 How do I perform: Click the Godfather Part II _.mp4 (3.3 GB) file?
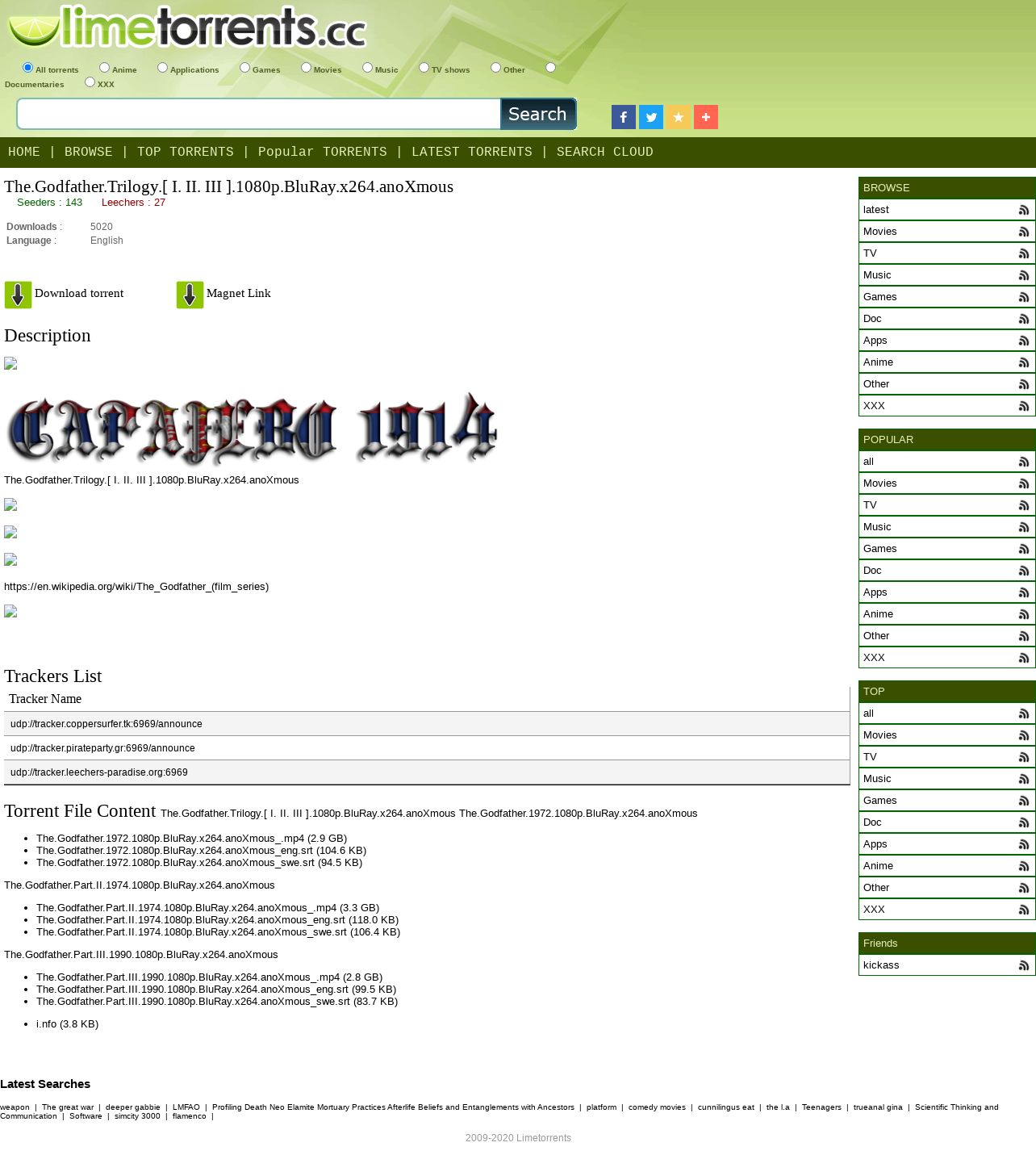(x=207, y=908)
